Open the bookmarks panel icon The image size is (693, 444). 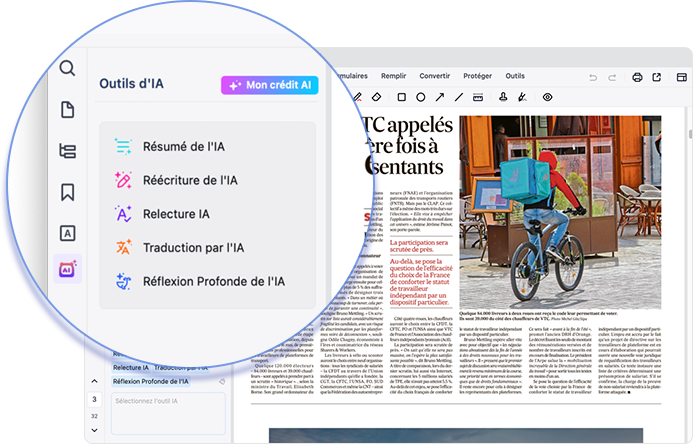click(x=67, y=191)
